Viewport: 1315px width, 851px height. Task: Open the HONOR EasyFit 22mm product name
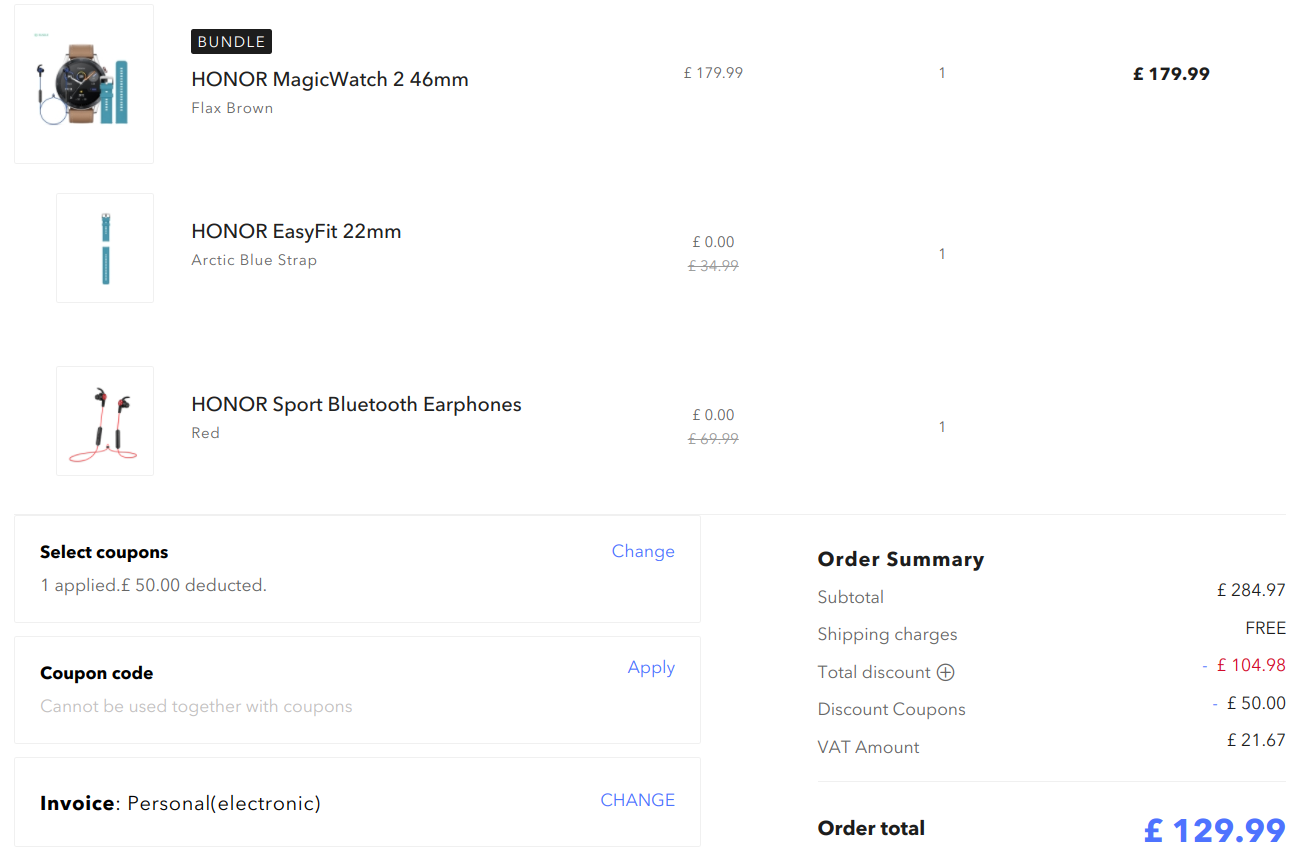coord(296,231)
